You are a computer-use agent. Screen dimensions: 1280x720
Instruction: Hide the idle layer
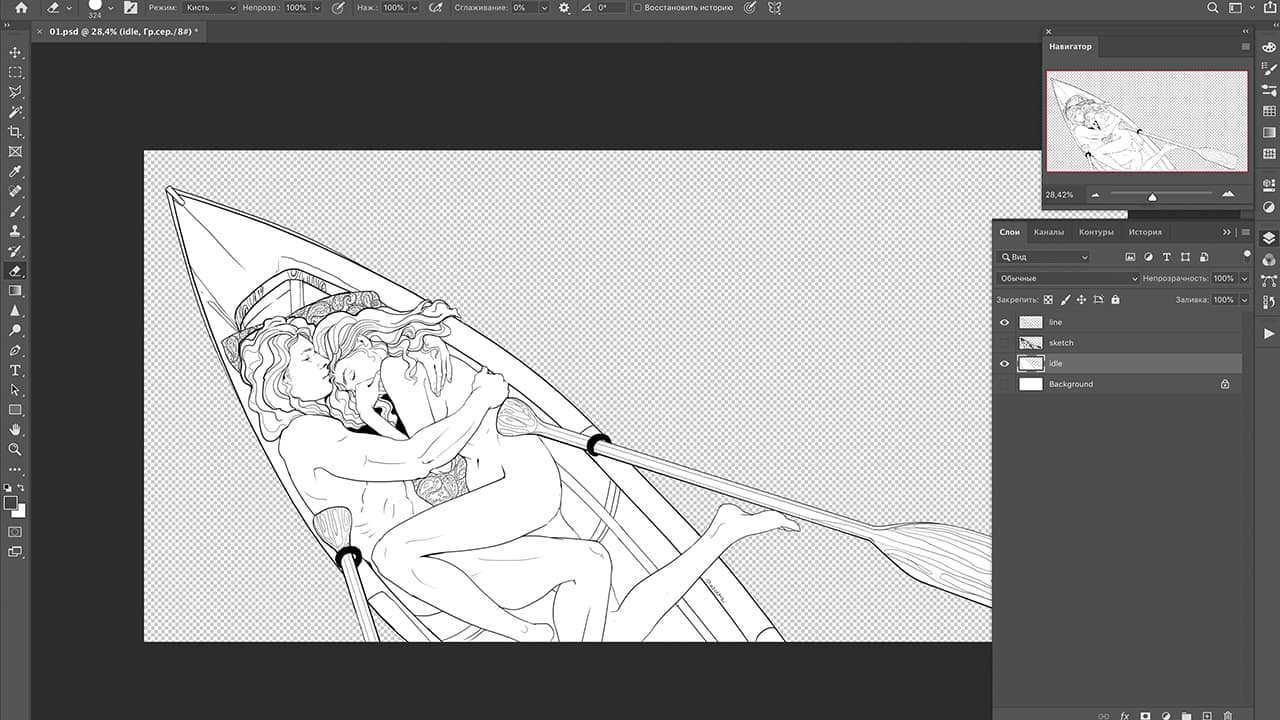pyautogui.click(x=1005, y=364)
